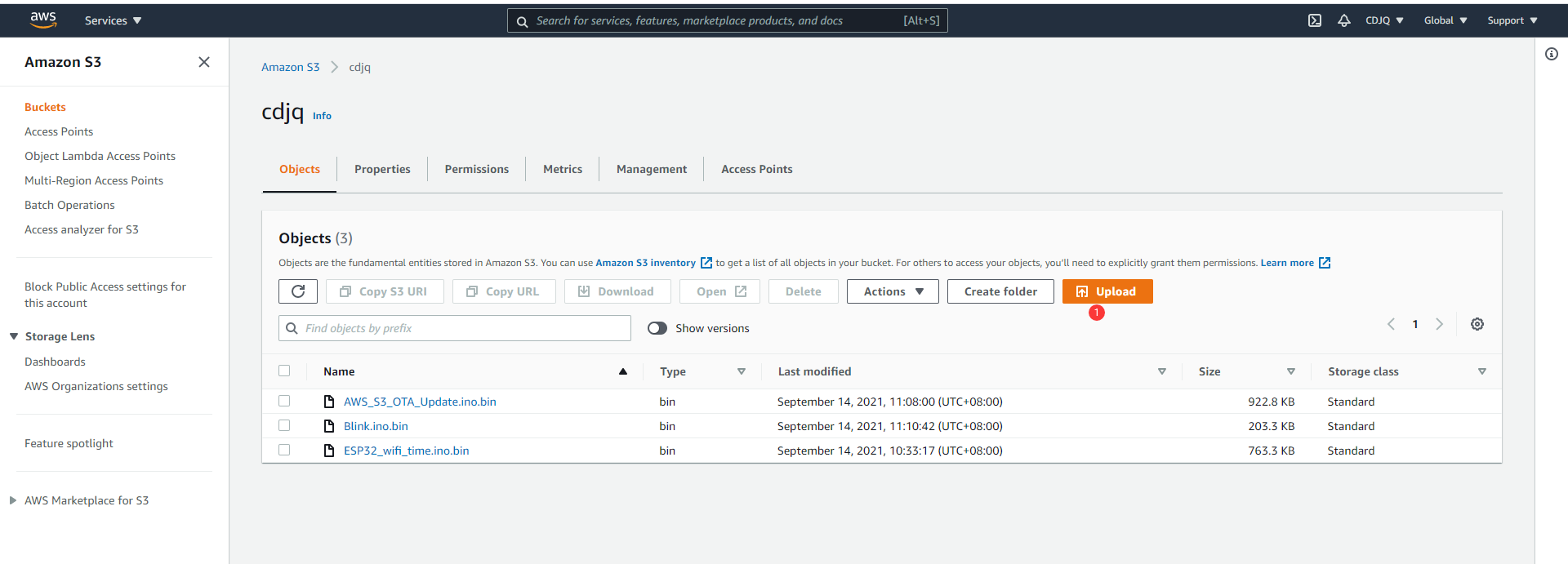Image resolution: width=1568 pixels, height=564 pixels.
Task: Open Storage class column sort arrow
Action: point(1482,371)
